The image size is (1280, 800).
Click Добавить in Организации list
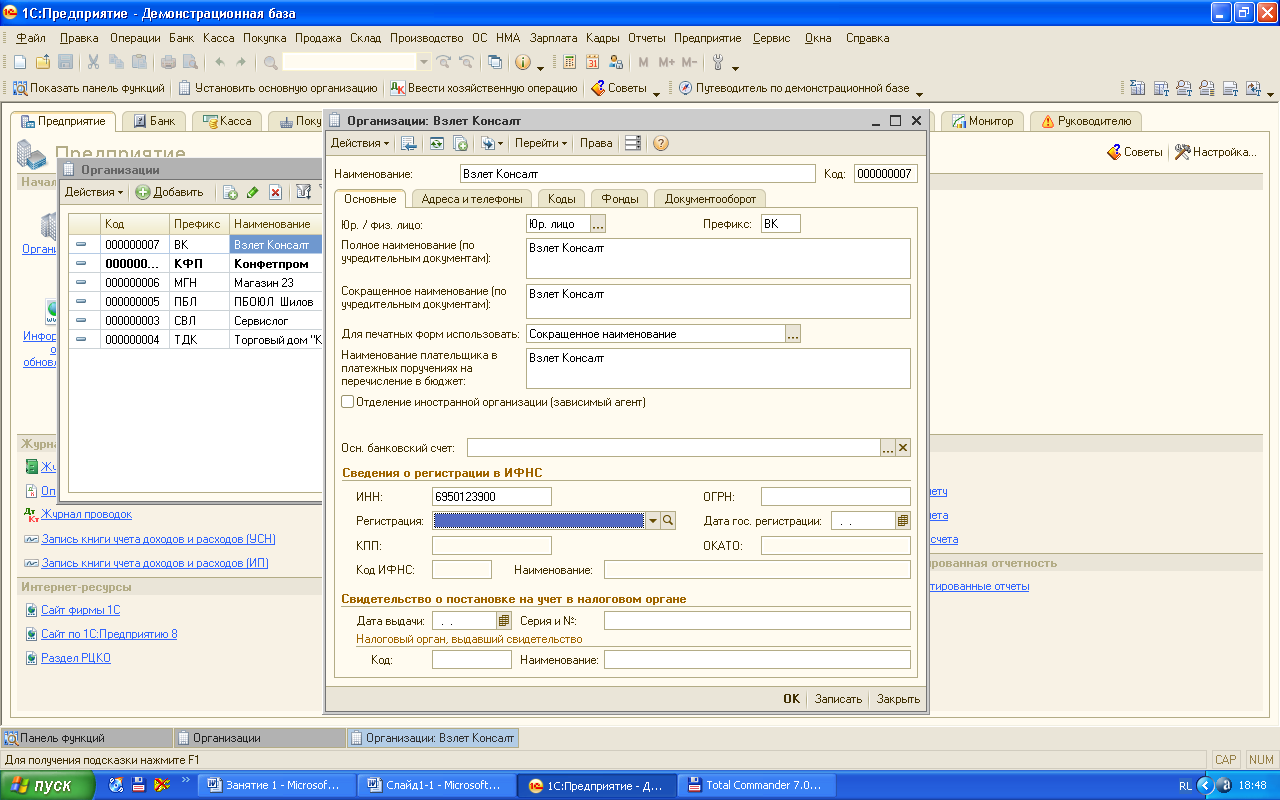(170, 192)
